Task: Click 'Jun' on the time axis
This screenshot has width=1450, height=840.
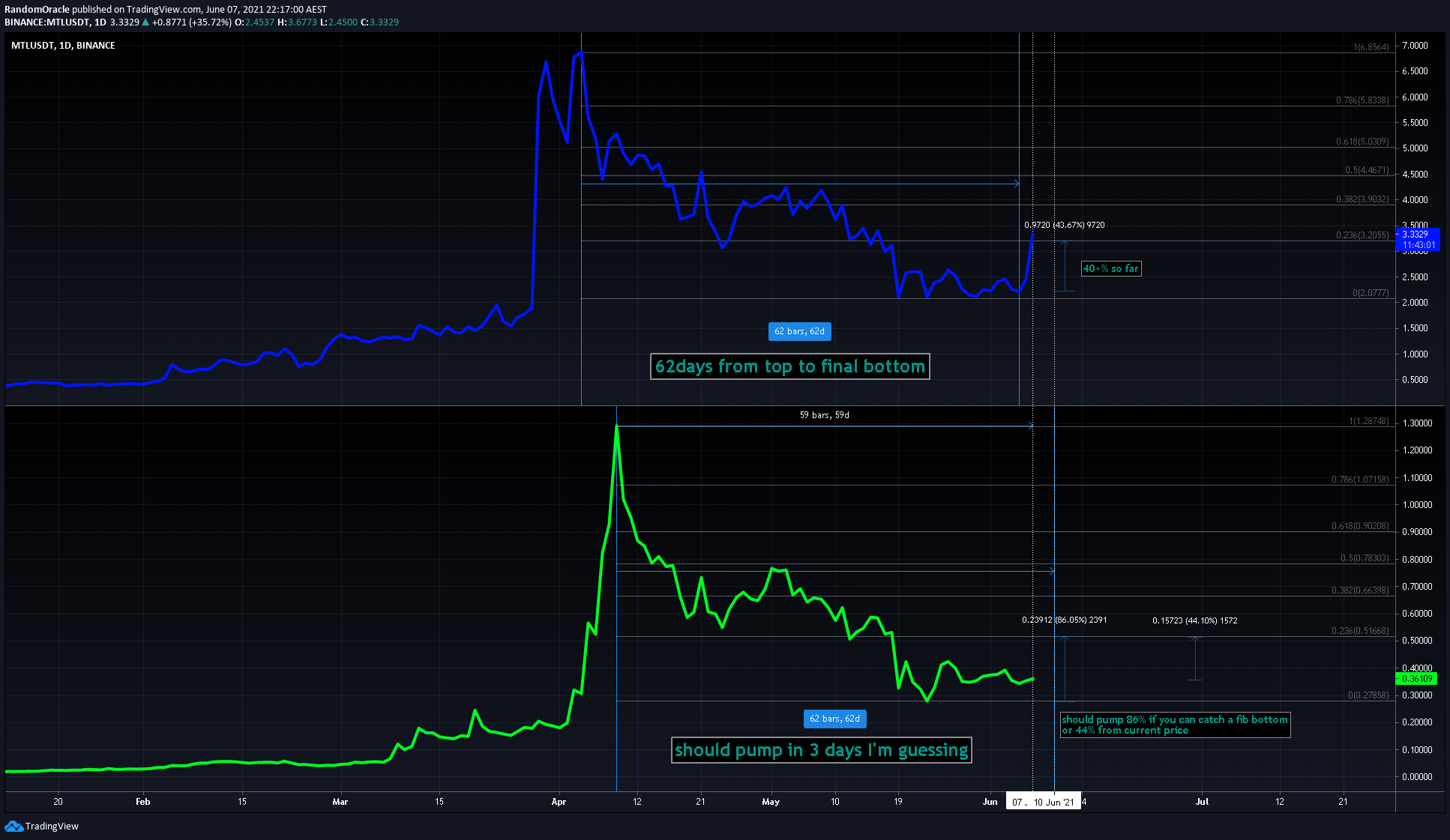Action: 990,802
